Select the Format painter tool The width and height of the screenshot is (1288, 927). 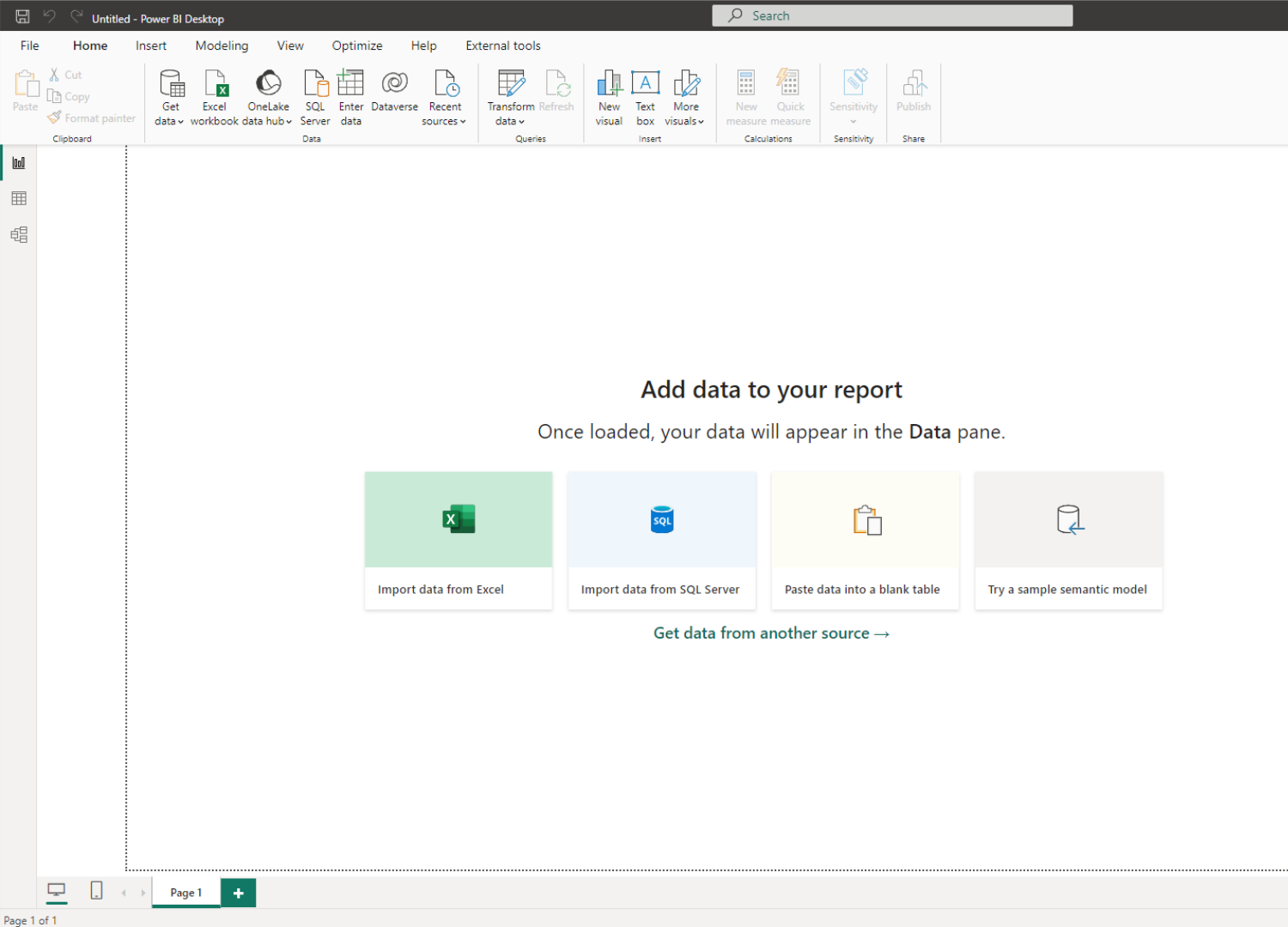[x=92, y=118]
